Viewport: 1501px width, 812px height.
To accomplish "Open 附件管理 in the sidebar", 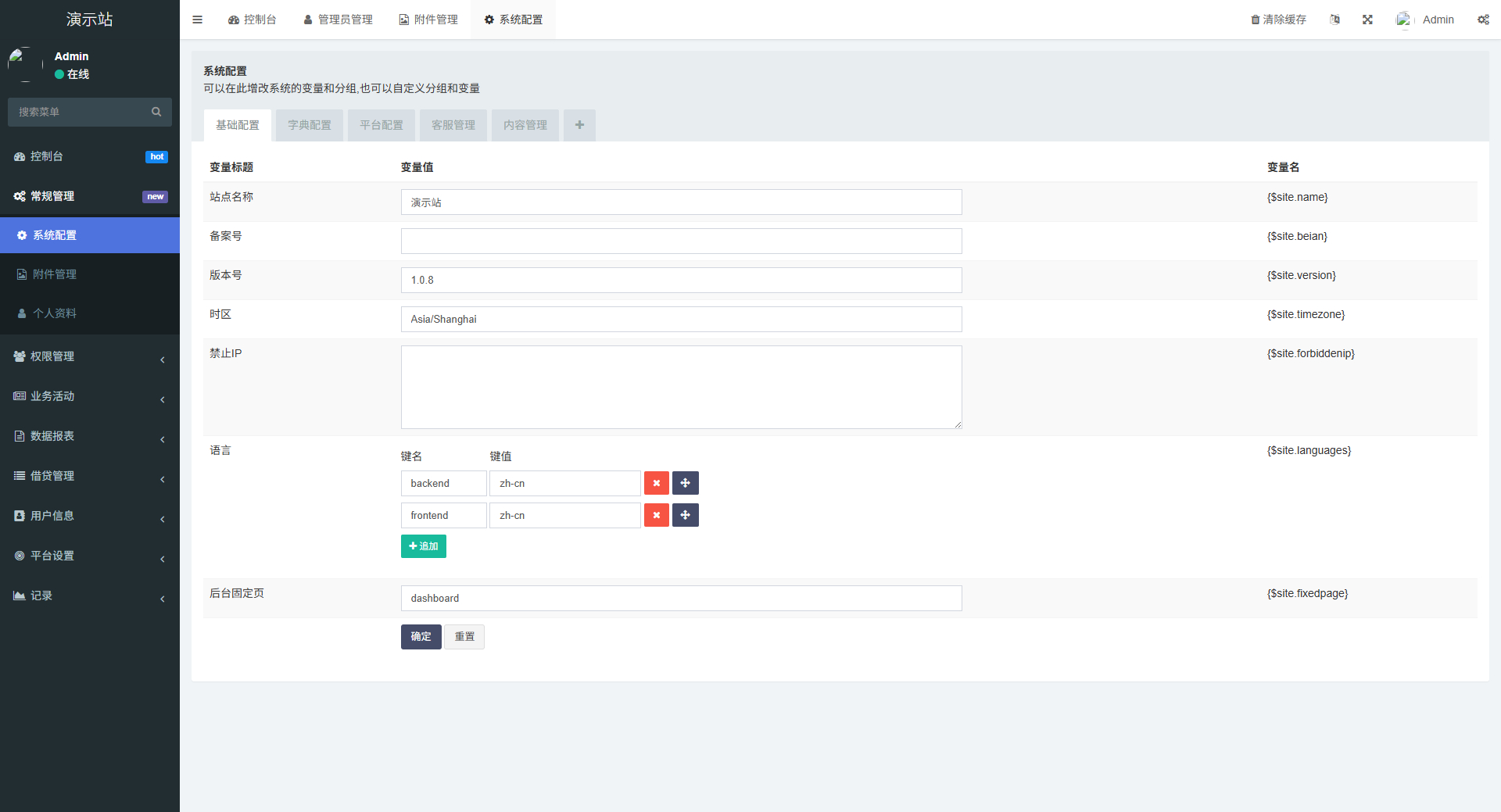I will click(55, 274).
